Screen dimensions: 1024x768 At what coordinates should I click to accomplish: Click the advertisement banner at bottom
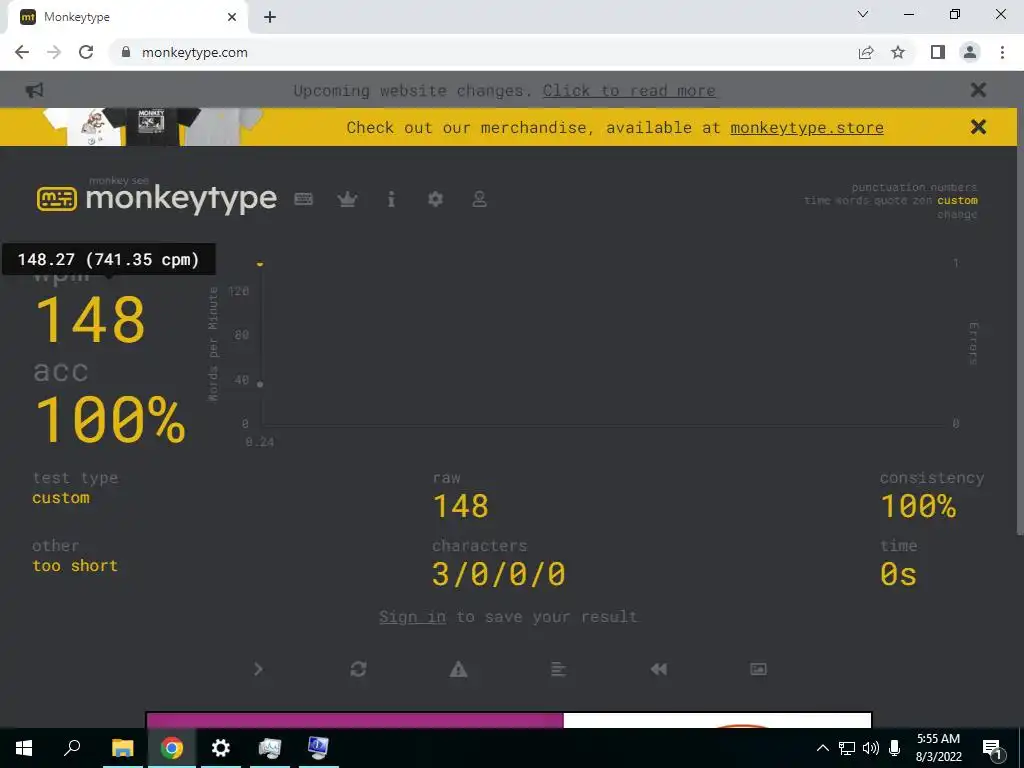point(509,720)
